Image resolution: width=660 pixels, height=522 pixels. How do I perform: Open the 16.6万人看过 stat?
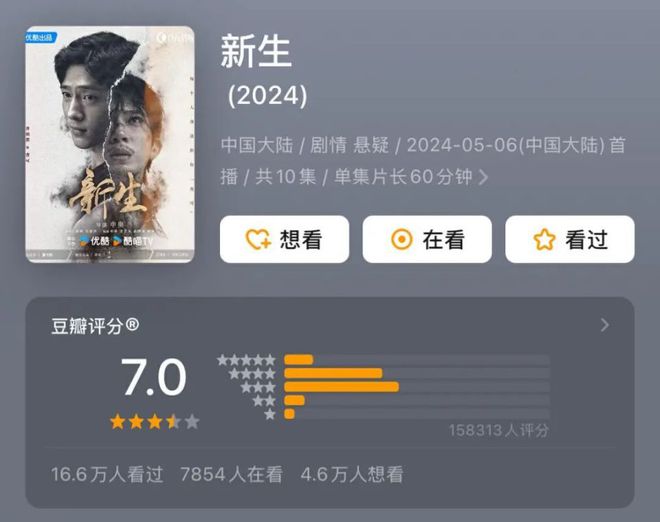click(x=107, y=474)
